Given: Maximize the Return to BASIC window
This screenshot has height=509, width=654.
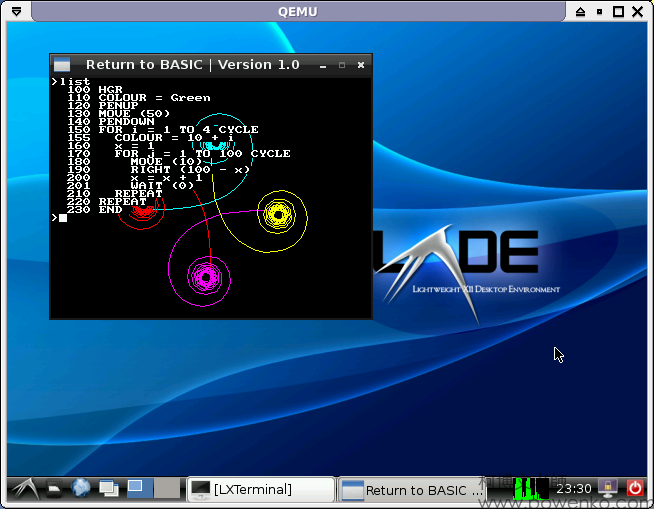Looking at the screenshot, I should [342, 65].
